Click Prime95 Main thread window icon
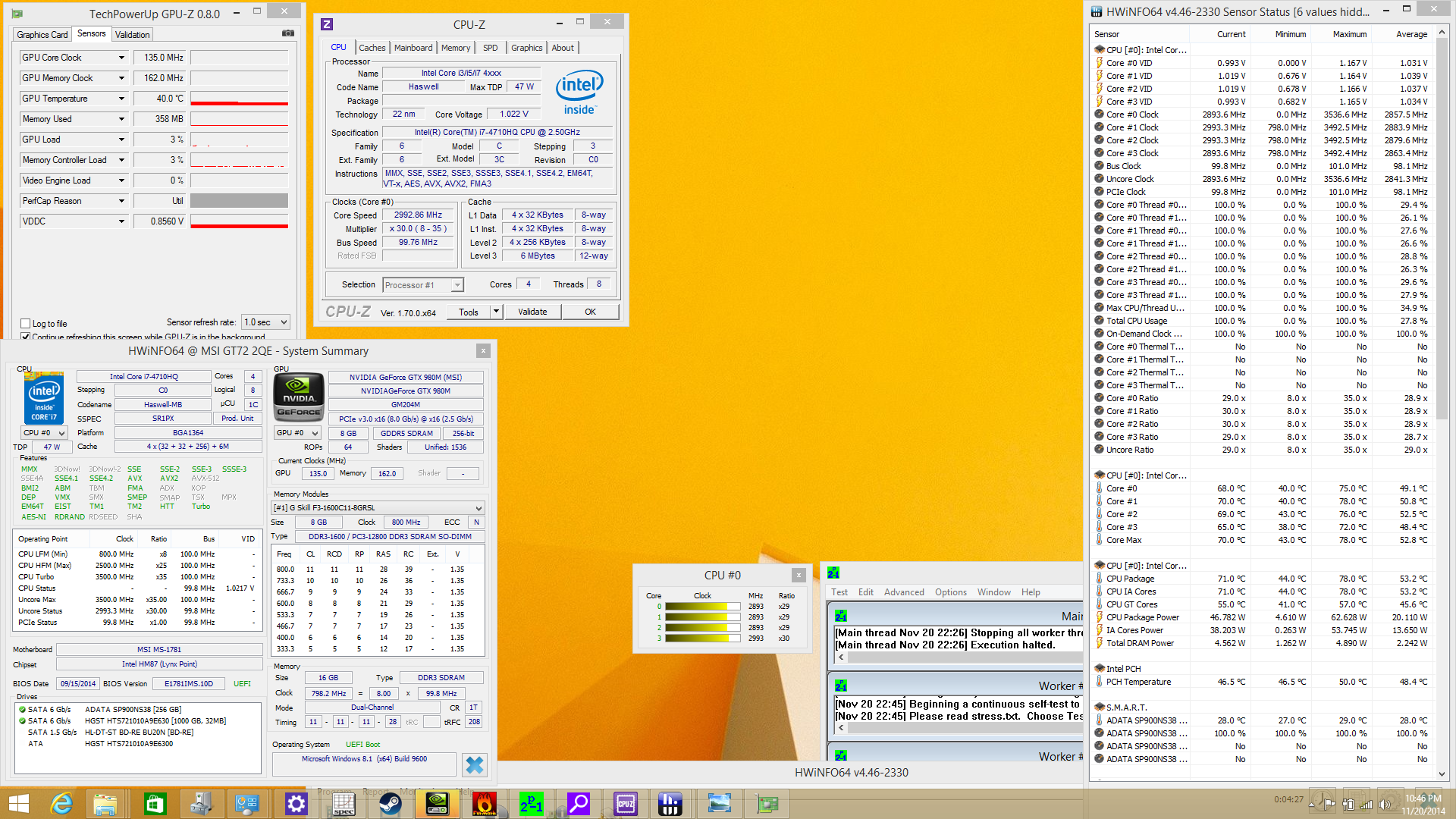The height and width of the screenshot is (819, 1456). coord(841,616)
